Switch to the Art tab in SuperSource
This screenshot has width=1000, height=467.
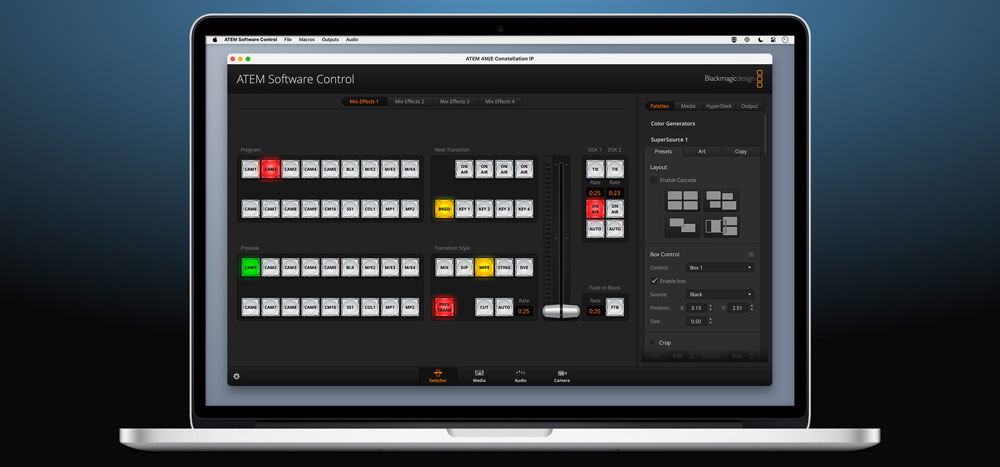702,152
